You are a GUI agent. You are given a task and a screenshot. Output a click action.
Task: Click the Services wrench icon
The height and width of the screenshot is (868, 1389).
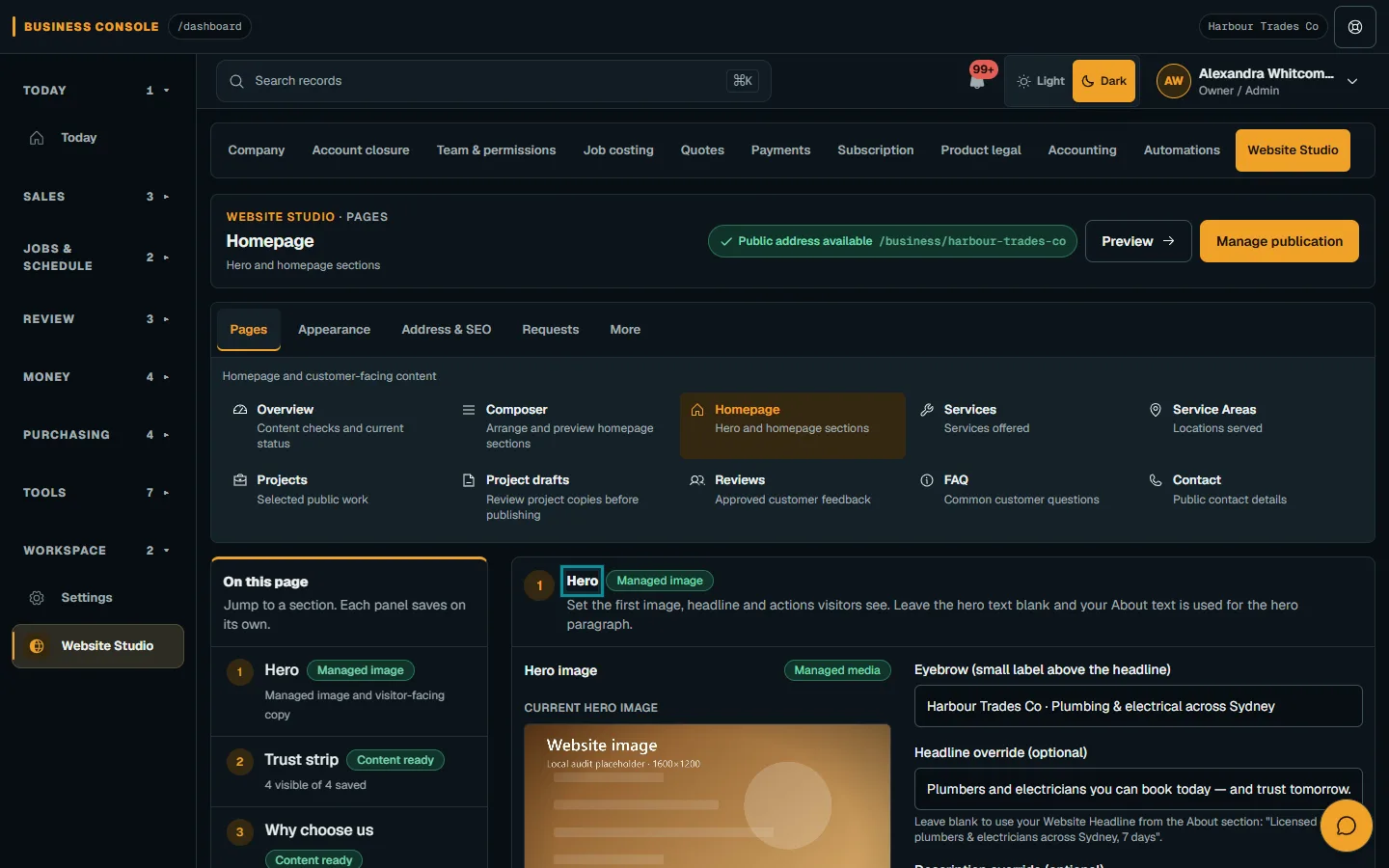click(927, 410)
